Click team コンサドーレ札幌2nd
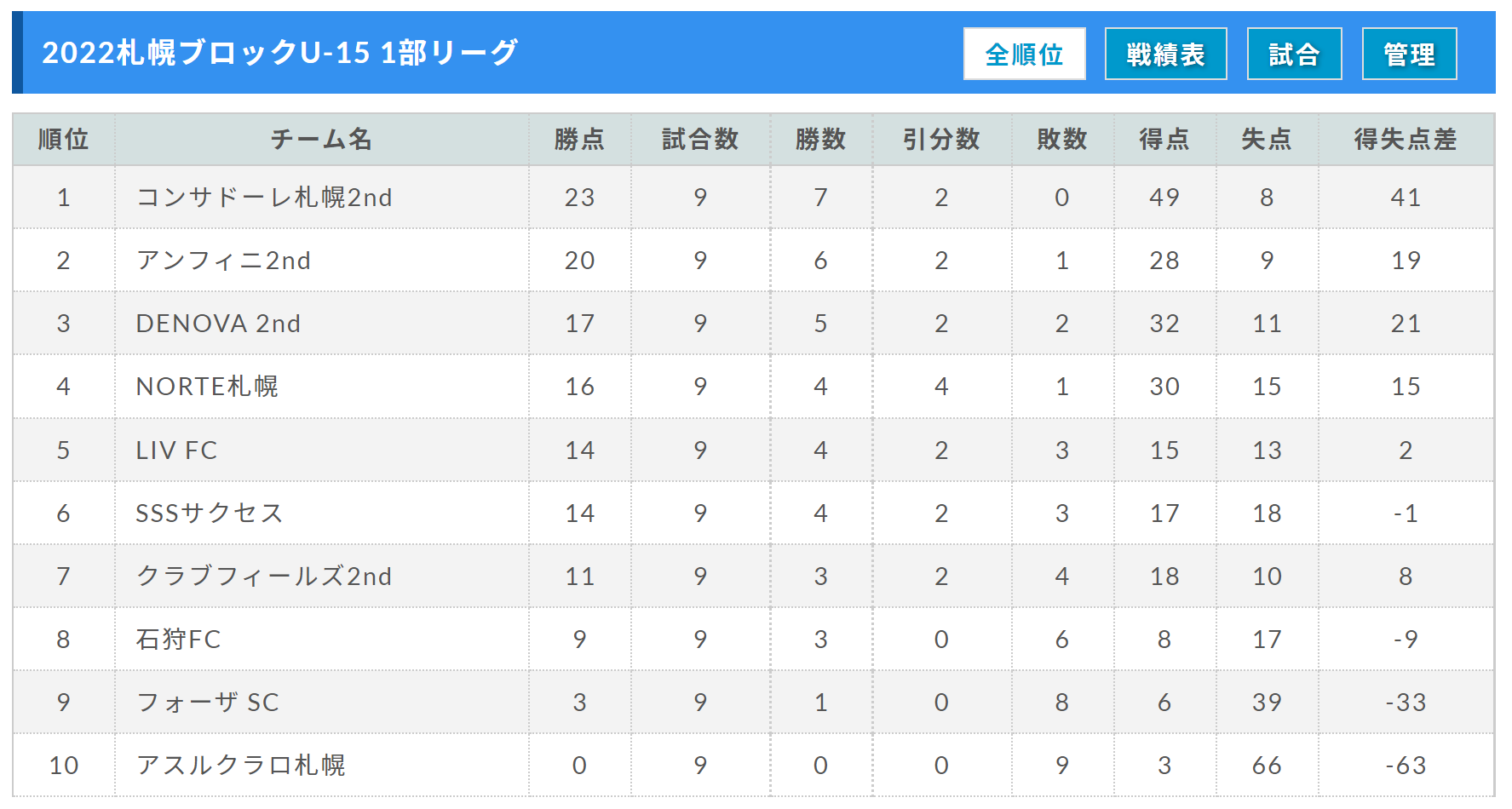Image resolution: width=1512 pixels, height=809 pixels. click(x=264, y=198)
